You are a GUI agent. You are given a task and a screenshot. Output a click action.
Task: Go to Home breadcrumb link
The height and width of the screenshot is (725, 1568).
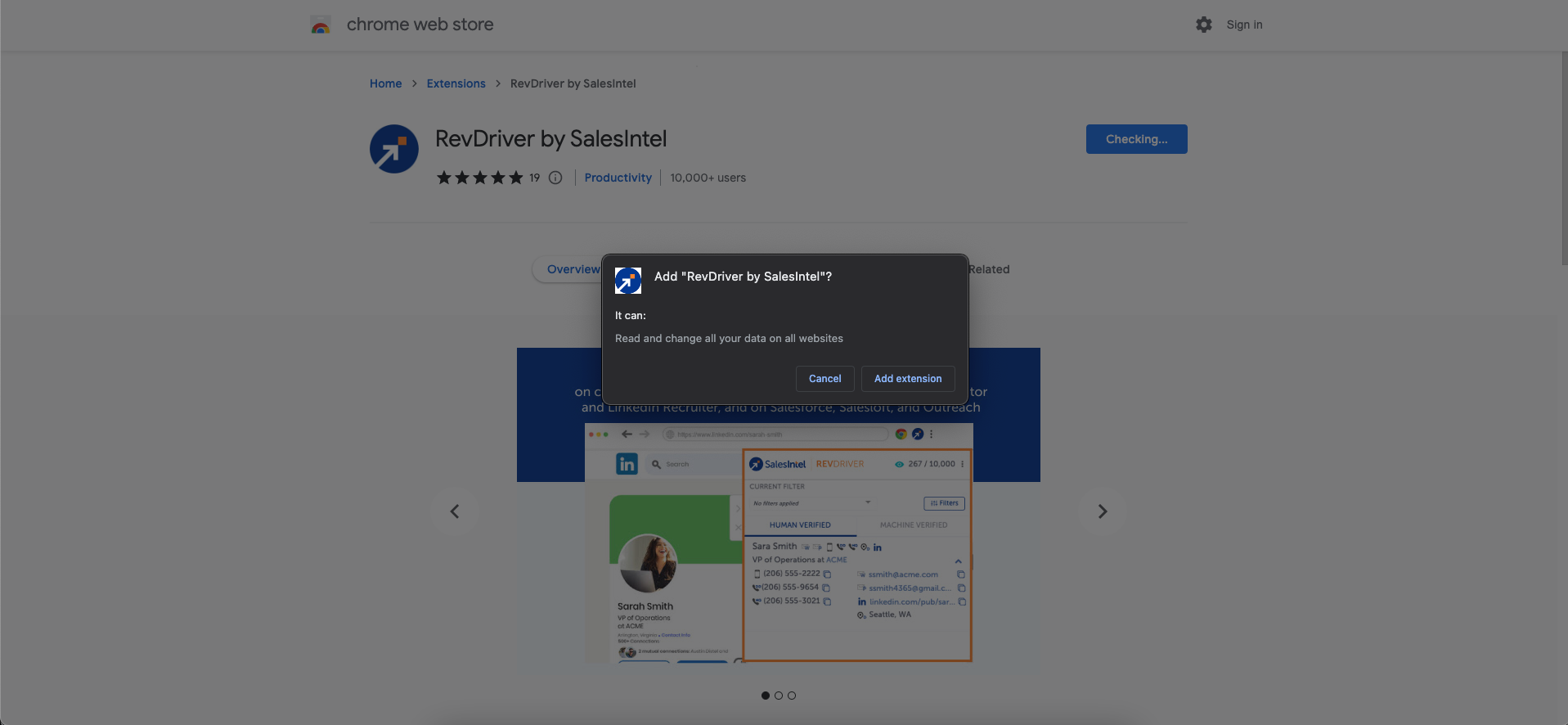[385, 83]
